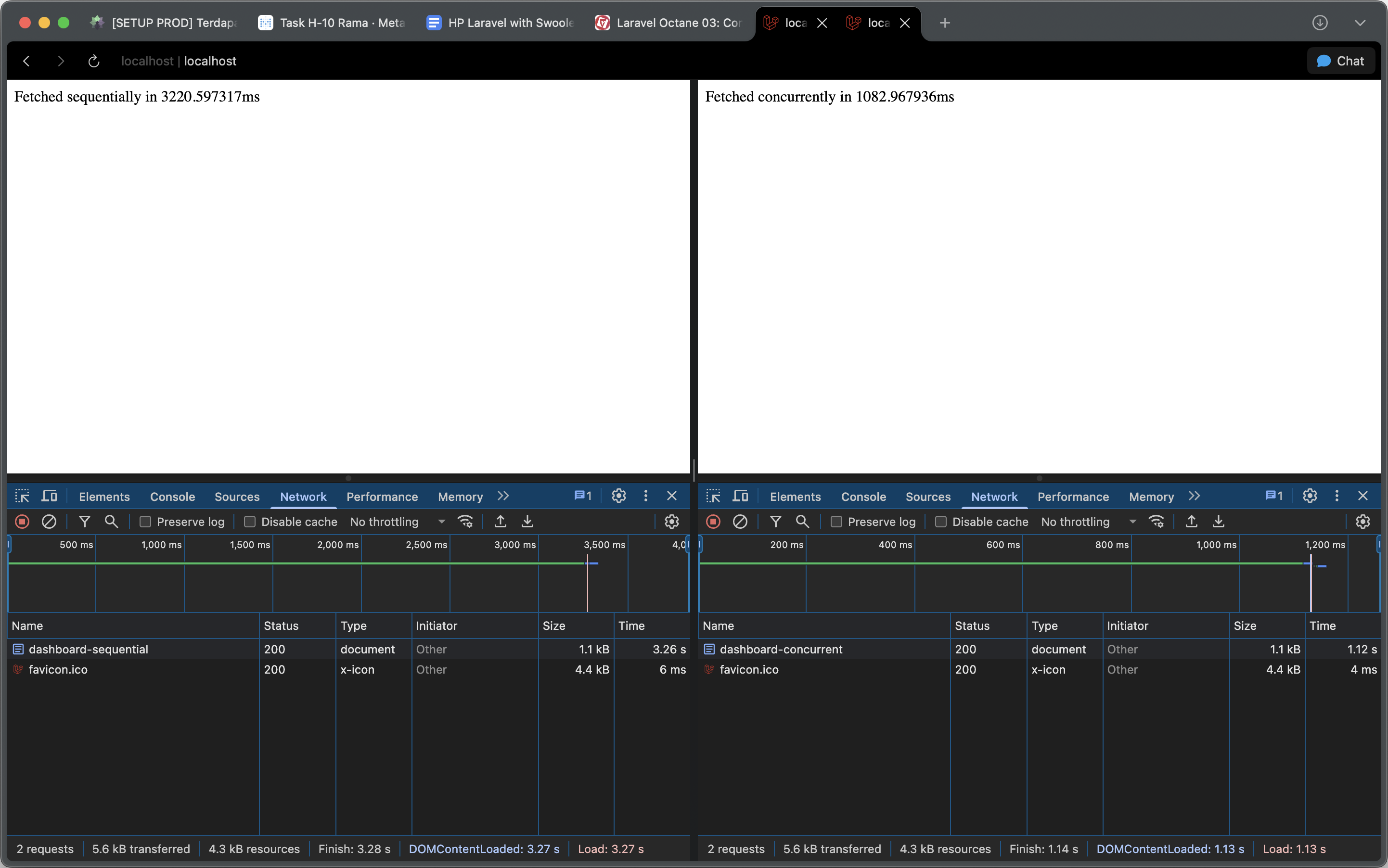Screen dimensions: 1388x868
Task: Open DevTools settings gear in right tab bar
Action: [x=1310, y=496]
